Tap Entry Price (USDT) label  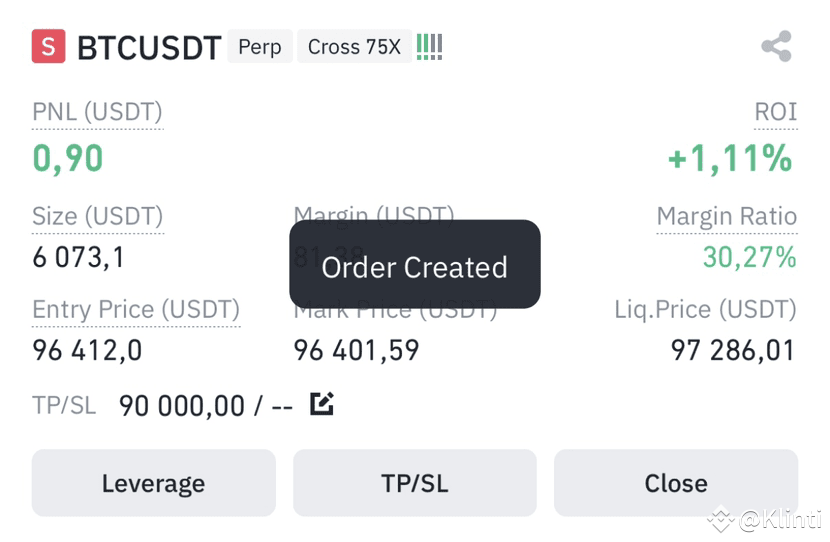click(136, 310)
